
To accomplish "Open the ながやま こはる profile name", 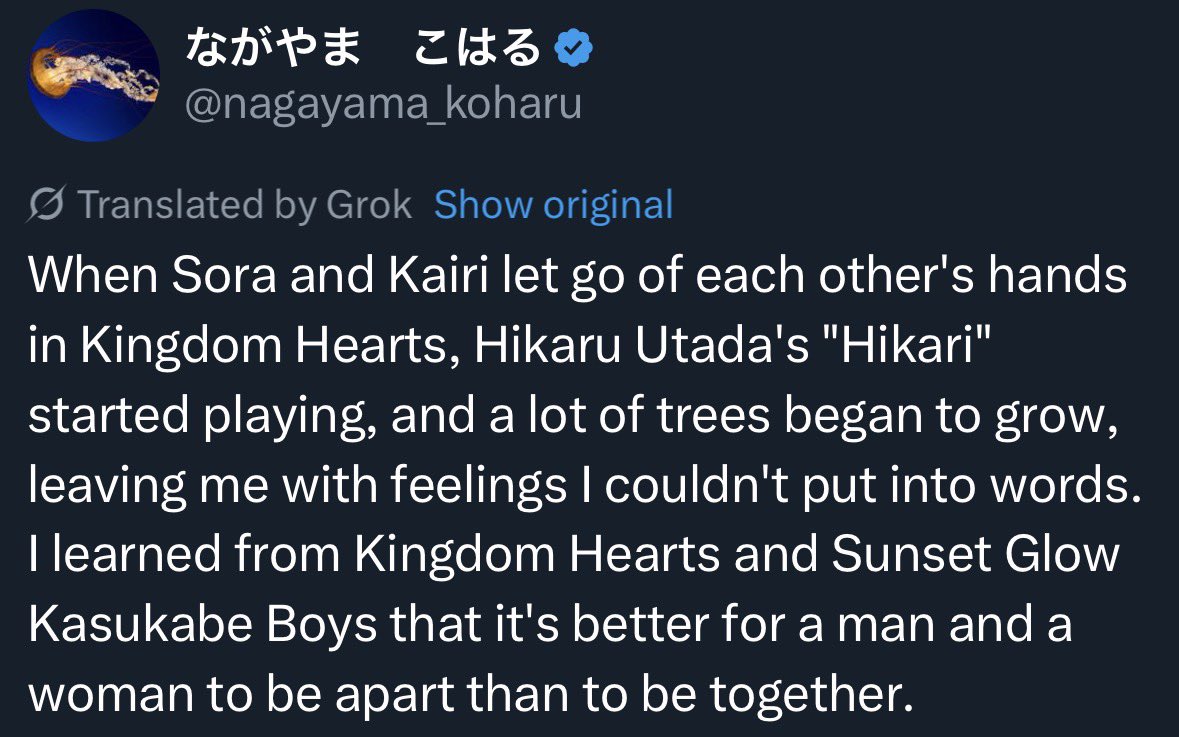I will [362, 47].
